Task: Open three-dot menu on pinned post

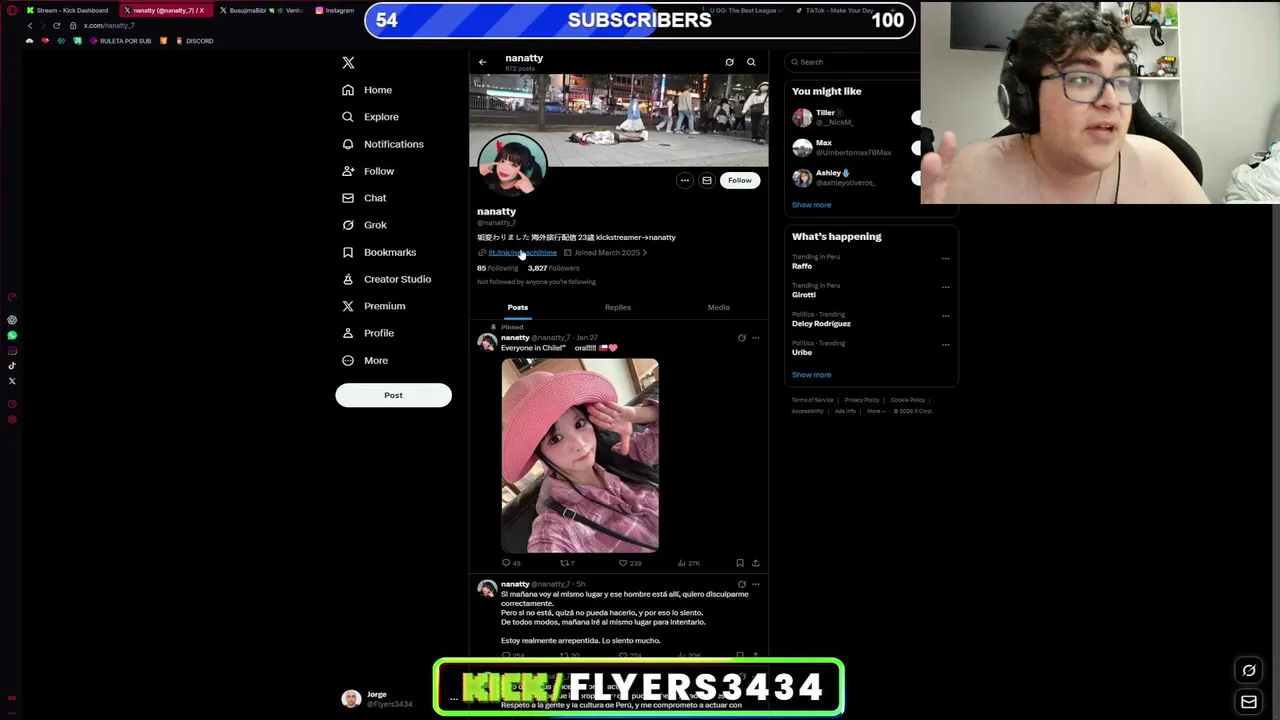Action: click(x=755, y=338)
